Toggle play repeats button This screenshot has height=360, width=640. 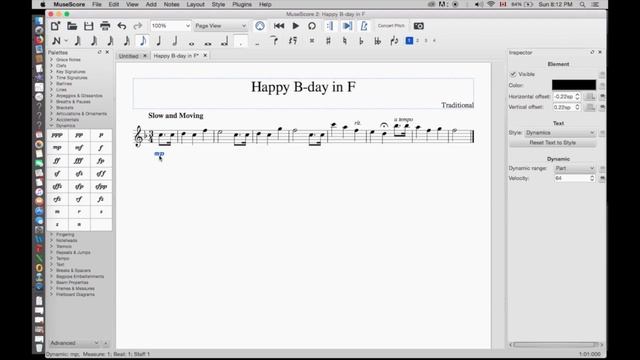(330, 26)
